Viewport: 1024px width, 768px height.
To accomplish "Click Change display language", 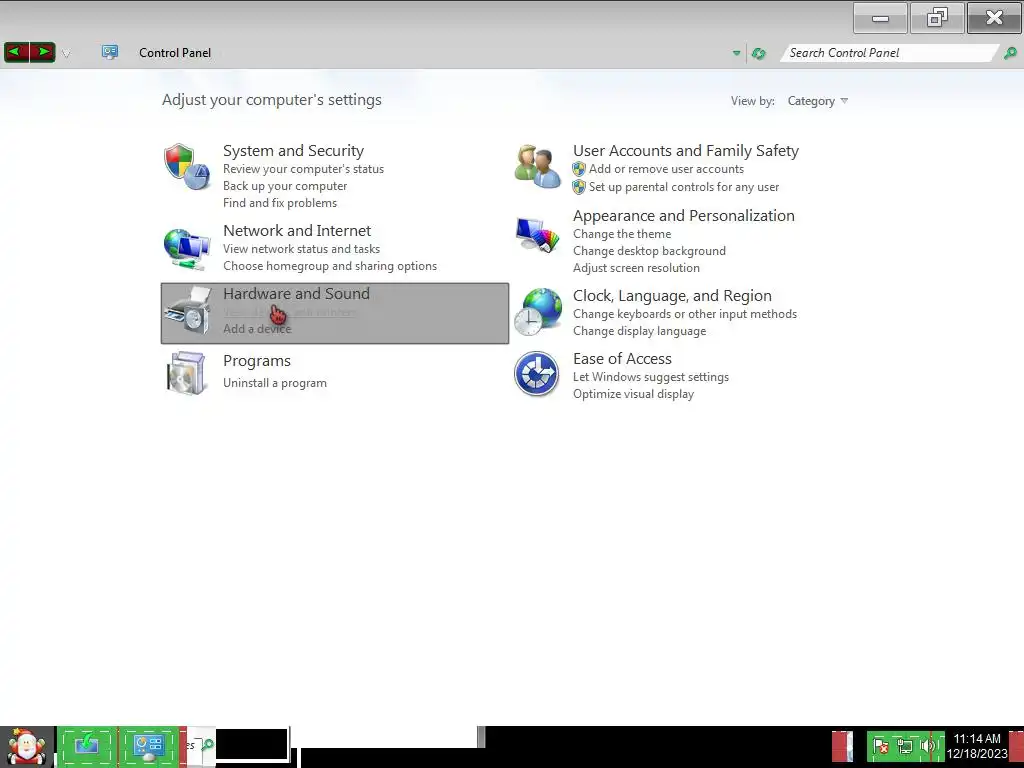I will (639, 331).
